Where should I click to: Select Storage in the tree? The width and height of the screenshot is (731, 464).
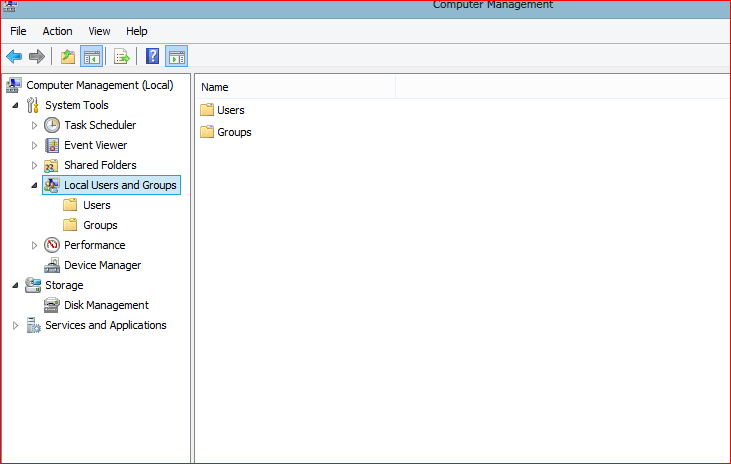click(64, 285)
